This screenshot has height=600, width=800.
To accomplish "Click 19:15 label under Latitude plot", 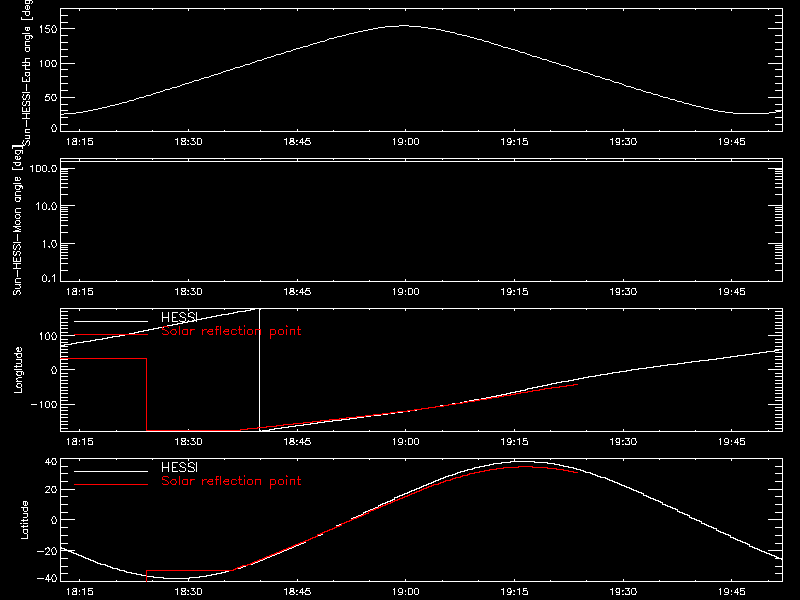I will 514,592.
